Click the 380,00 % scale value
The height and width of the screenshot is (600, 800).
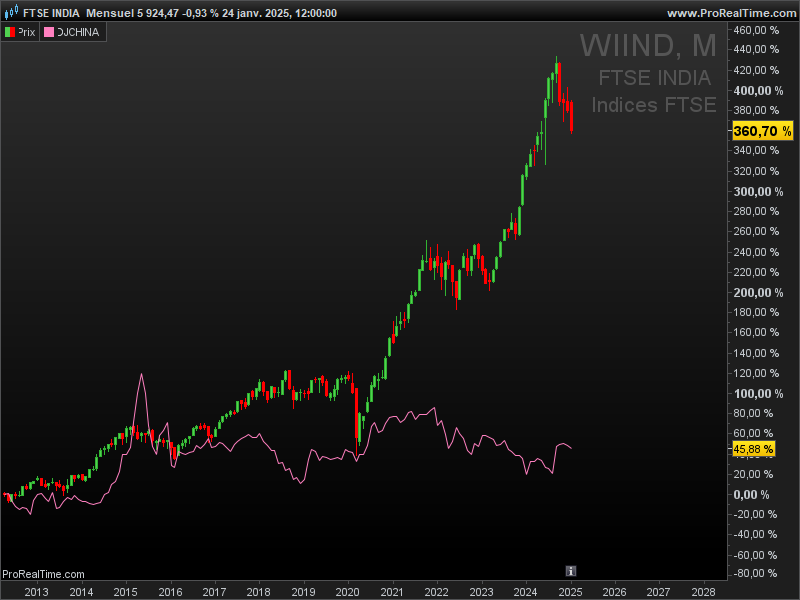coord(756,110)
